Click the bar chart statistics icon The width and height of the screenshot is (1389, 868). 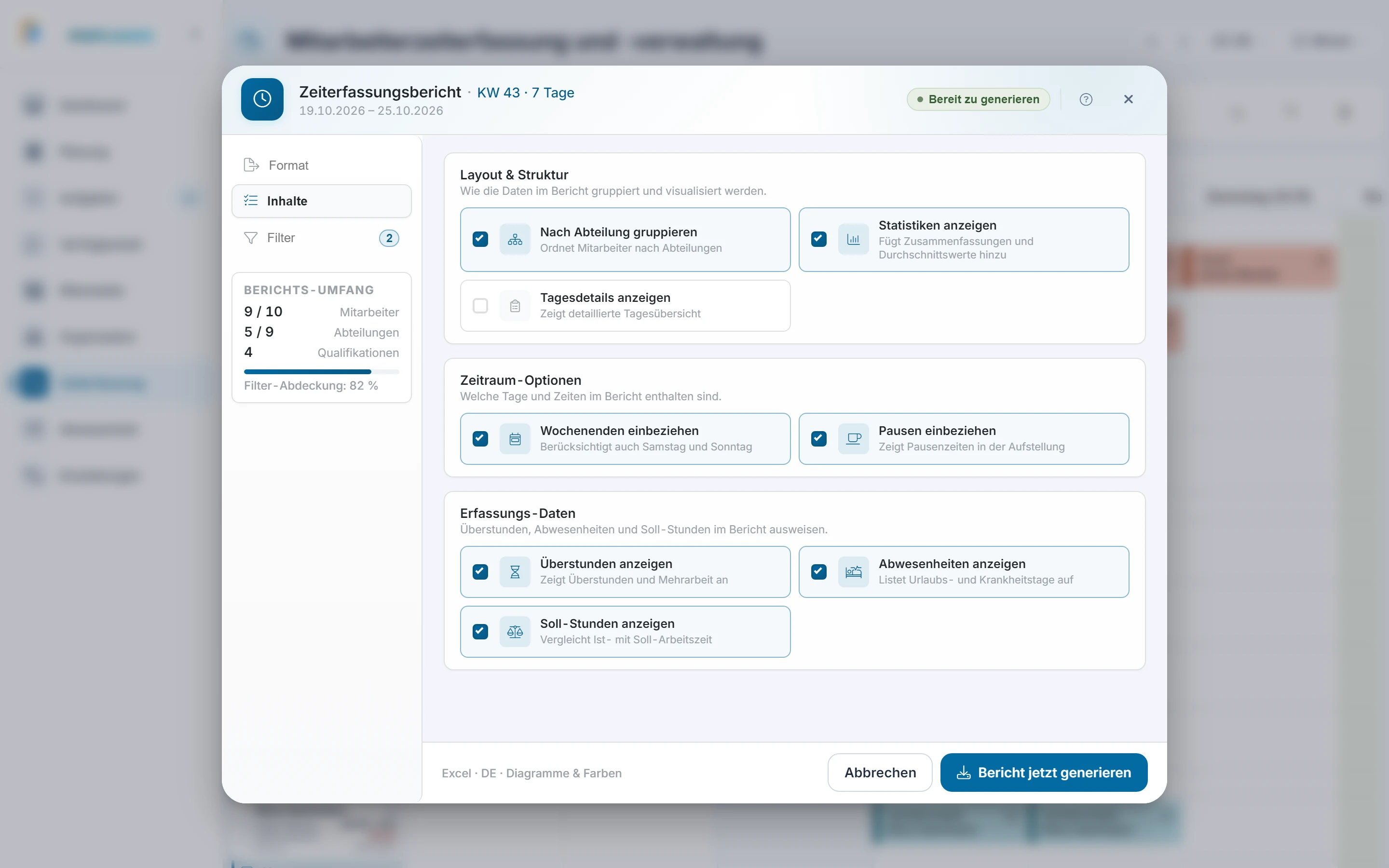pyautogui.click(x=854, y=239)
